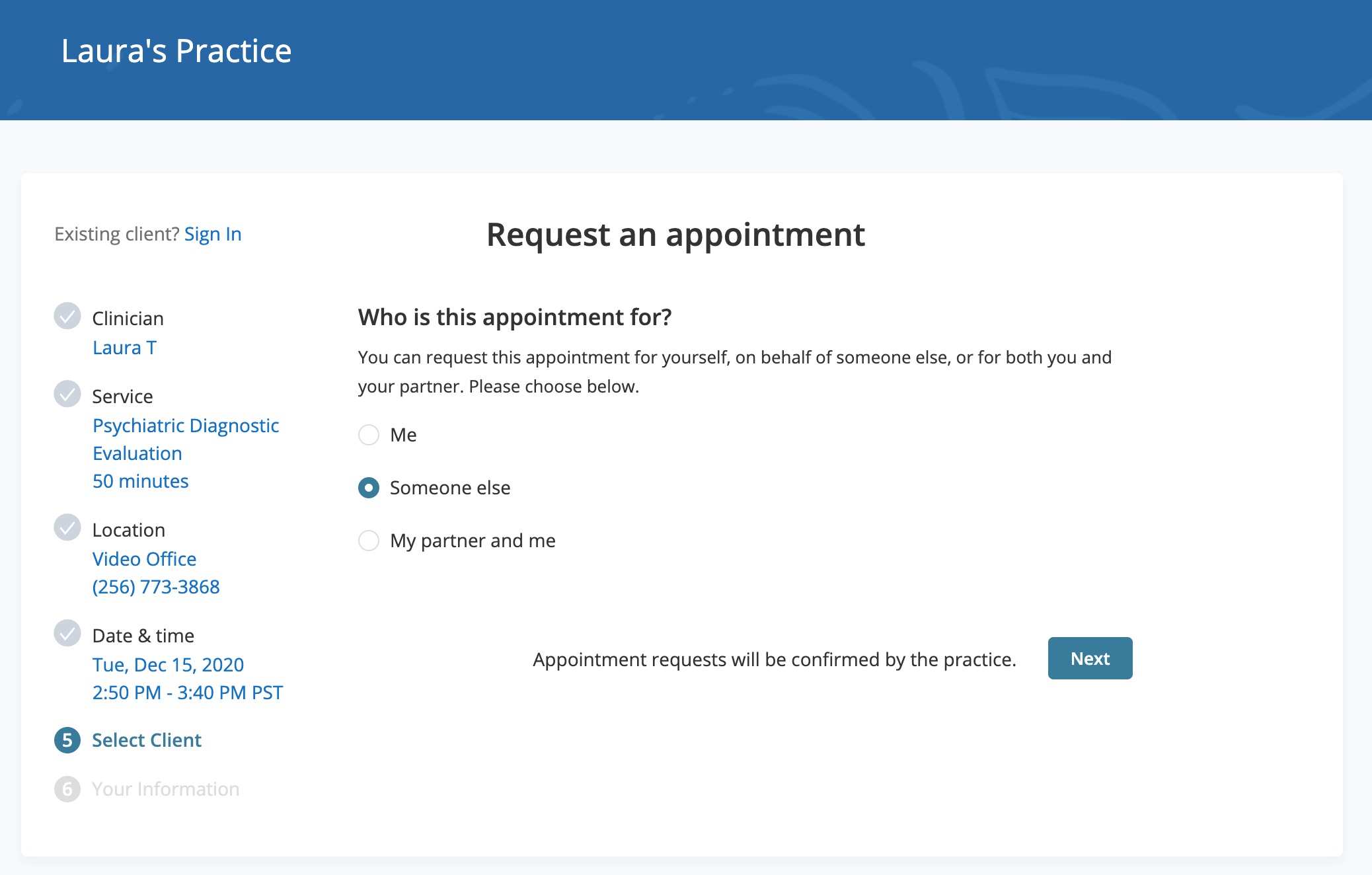This screenshot has width=1372, height=875.
Task: Click the Next button
Action: (x=1089, y=658)
